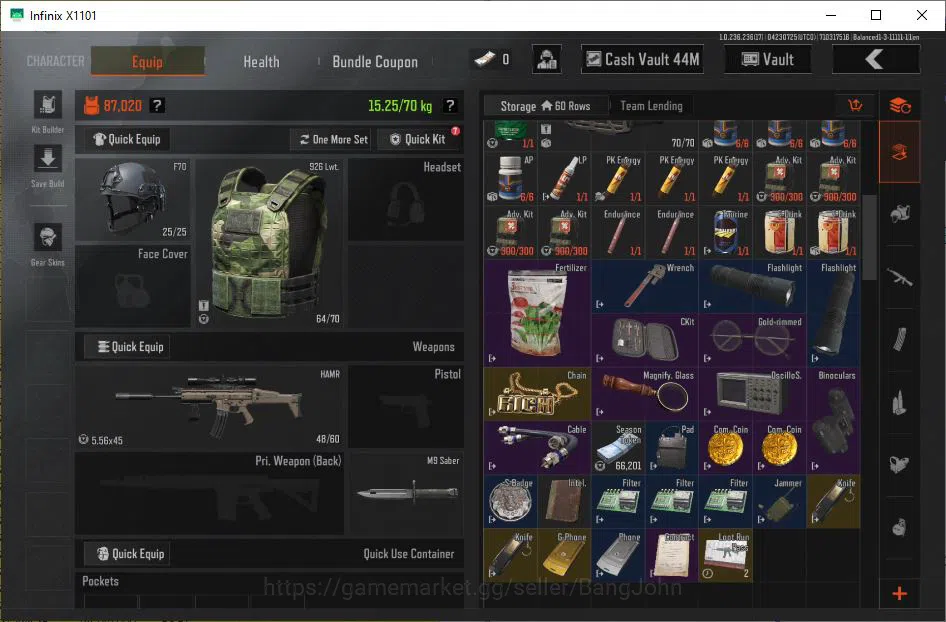Open the Vault button
This screenshot has width=946, height=622.
tap(767, 59)
